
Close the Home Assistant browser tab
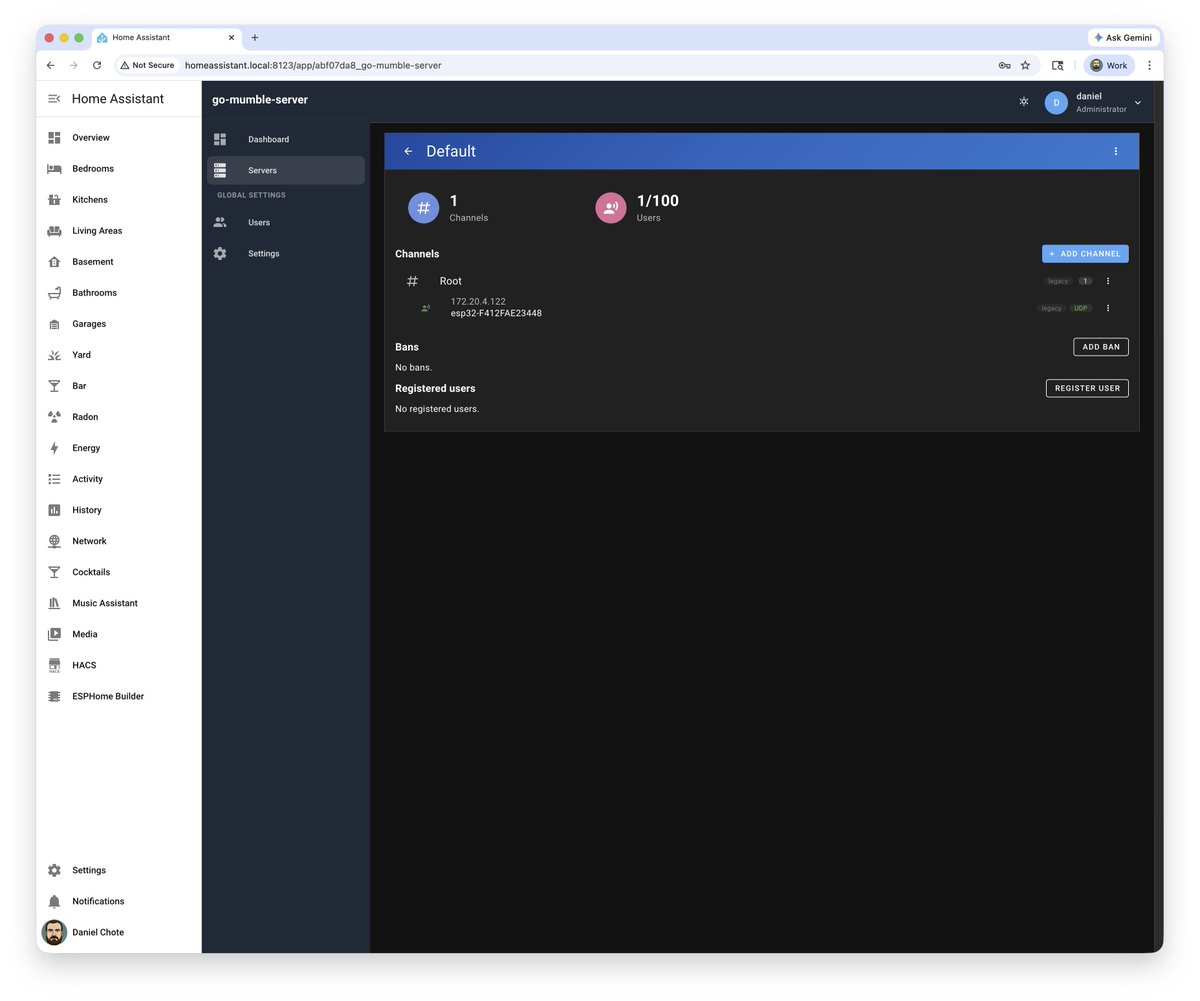[x=232, y=38]
